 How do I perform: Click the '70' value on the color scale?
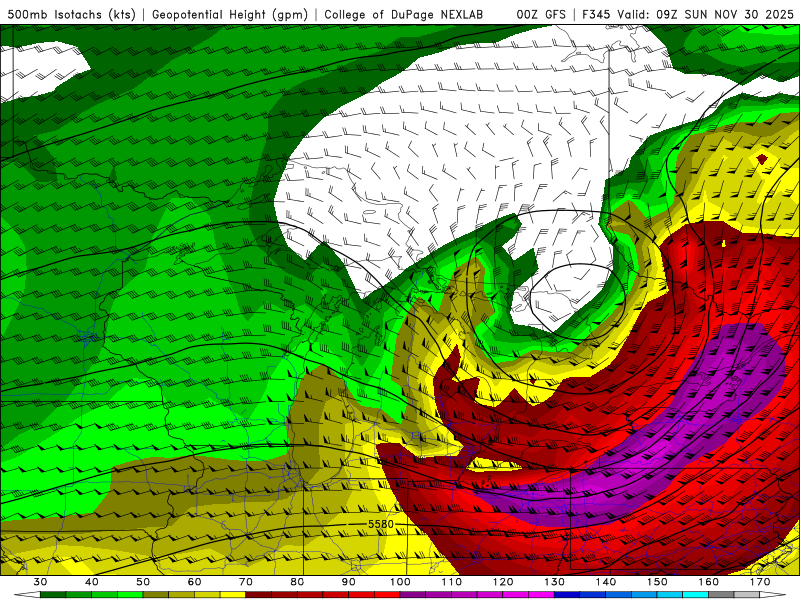(246, 582)
